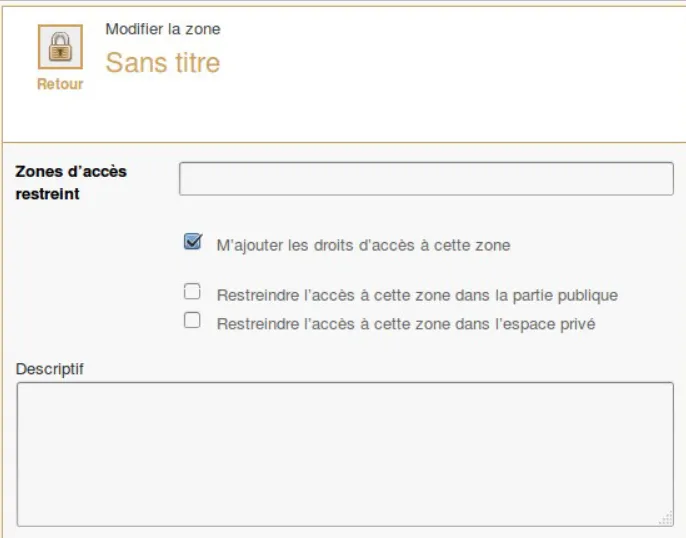Image resolution: width=686 pixels, height=538 pixels.
Task: Click the "Retour" text link
Action: 60,84
